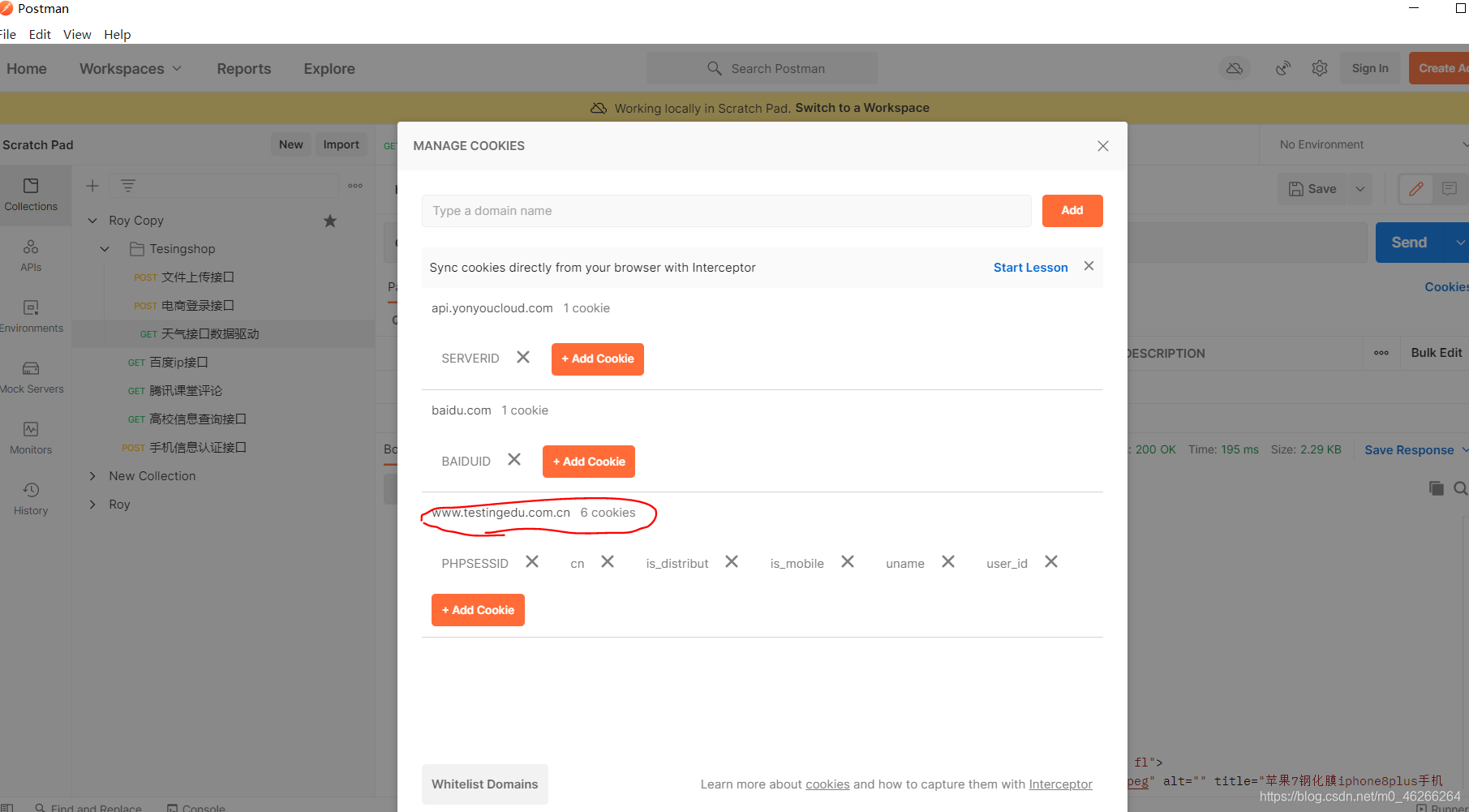
Task: Open the settings gear icon
Action: coord(1320,68)
